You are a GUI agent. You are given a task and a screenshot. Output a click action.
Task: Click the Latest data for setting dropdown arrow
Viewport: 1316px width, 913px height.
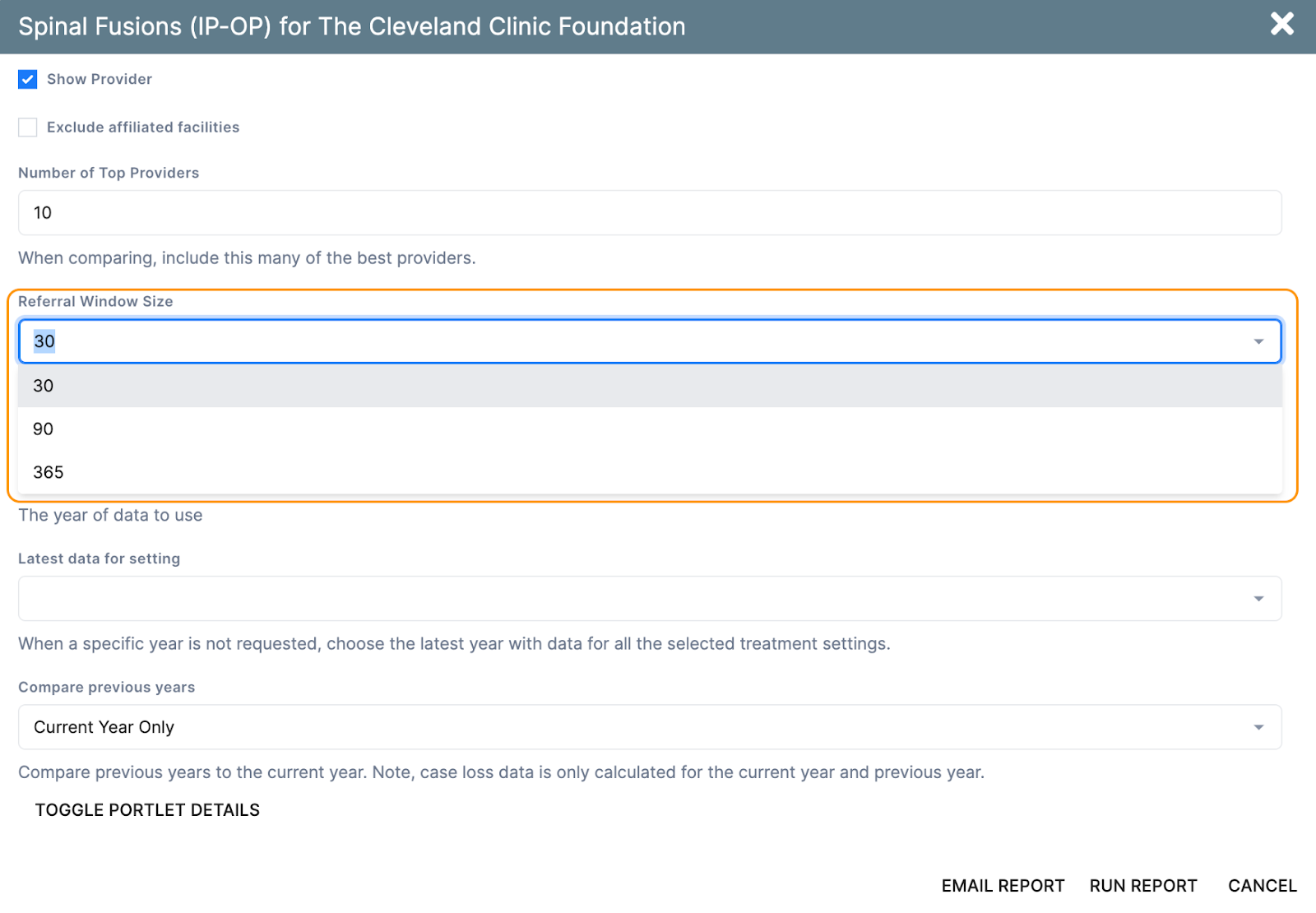(x=1258, y=599)
